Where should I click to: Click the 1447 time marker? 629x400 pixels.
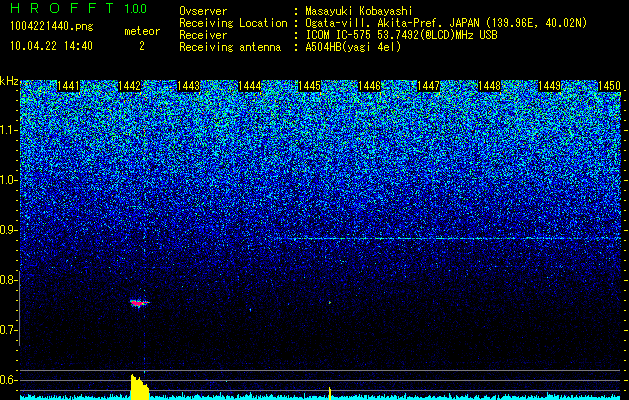click(428, 86)
